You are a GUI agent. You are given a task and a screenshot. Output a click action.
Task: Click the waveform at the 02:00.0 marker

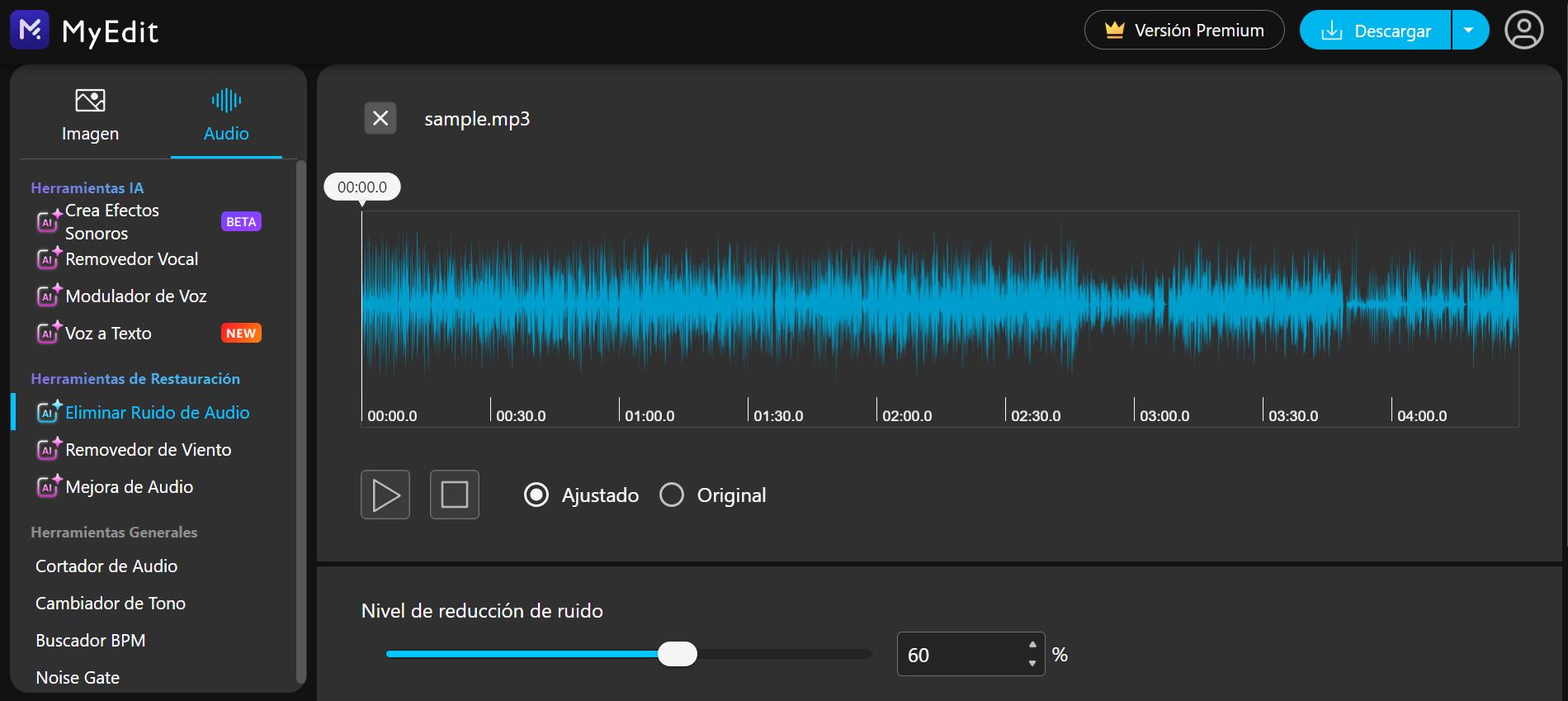coord(877,306)
